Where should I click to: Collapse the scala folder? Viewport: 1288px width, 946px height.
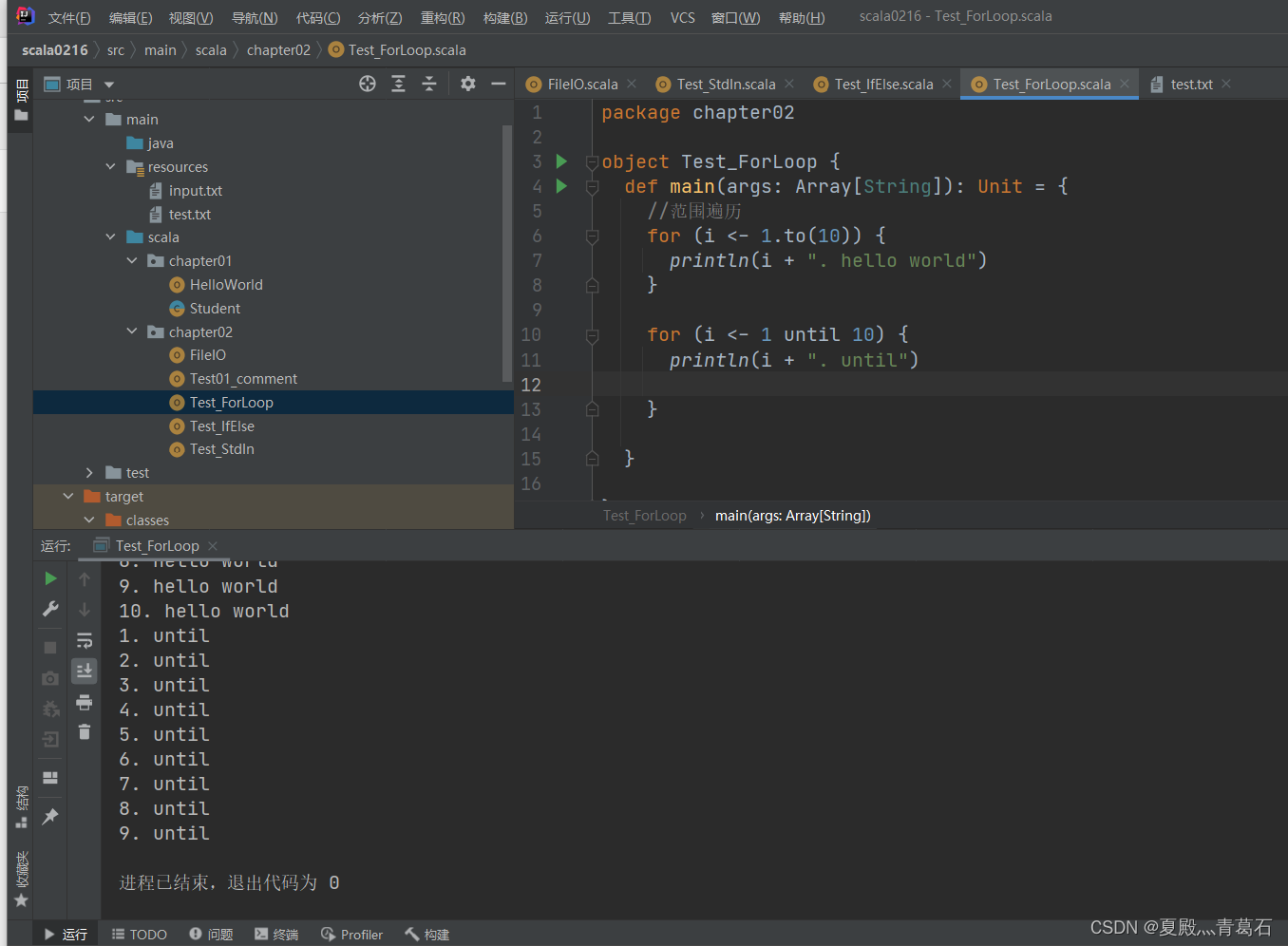110,236
